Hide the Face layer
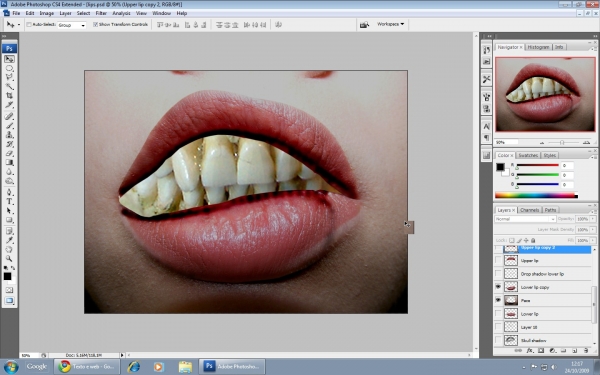Screen dimensions: 600x375 tap(498, 300)
